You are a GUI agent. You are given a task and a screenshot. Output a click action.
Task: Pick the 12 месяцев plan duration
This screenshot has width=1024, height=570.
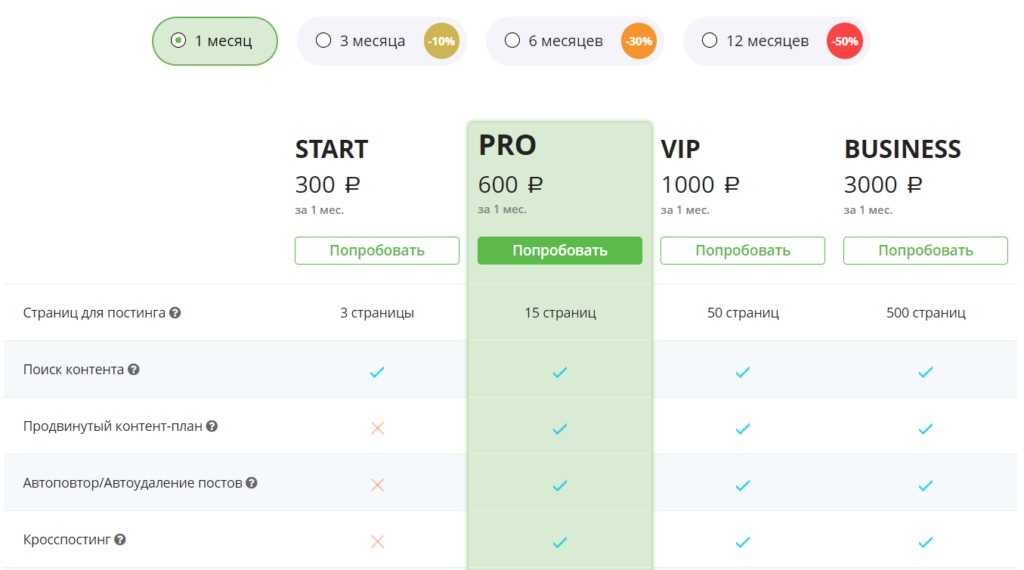pos(756,41)
